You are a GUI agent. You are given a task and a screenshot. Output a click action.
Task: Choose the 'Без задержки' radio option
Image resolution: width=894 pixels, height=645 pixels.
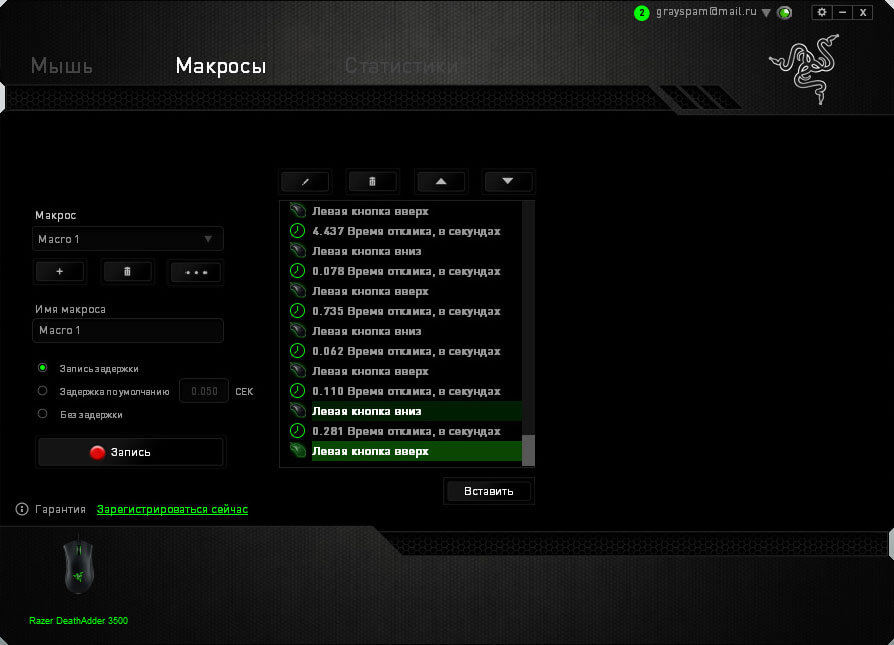(x=42, y=413)
